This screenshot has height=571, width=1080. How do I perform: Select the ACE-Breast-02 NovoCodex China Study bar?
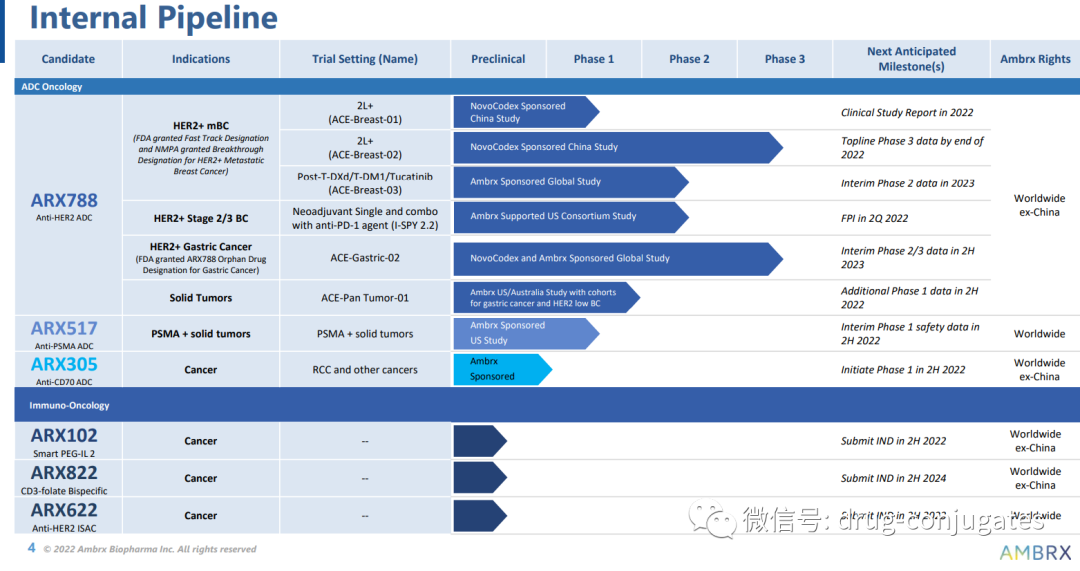click(x=618, y=147)
